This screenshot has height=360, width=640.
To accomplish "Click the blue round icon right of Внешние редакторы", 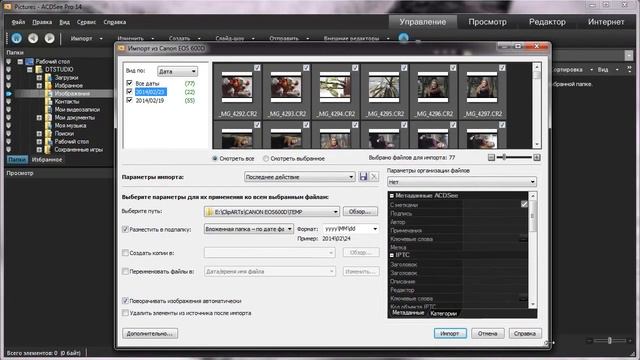I will (403, 38).
